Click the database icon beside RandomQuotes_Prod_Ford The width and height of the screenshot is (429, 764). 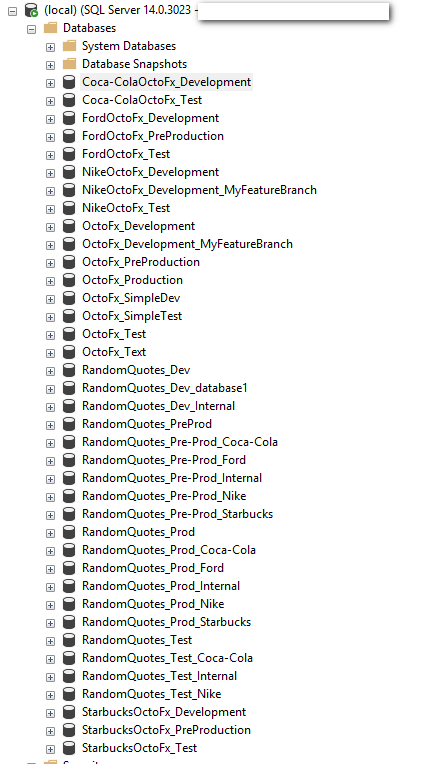(69, 568)
